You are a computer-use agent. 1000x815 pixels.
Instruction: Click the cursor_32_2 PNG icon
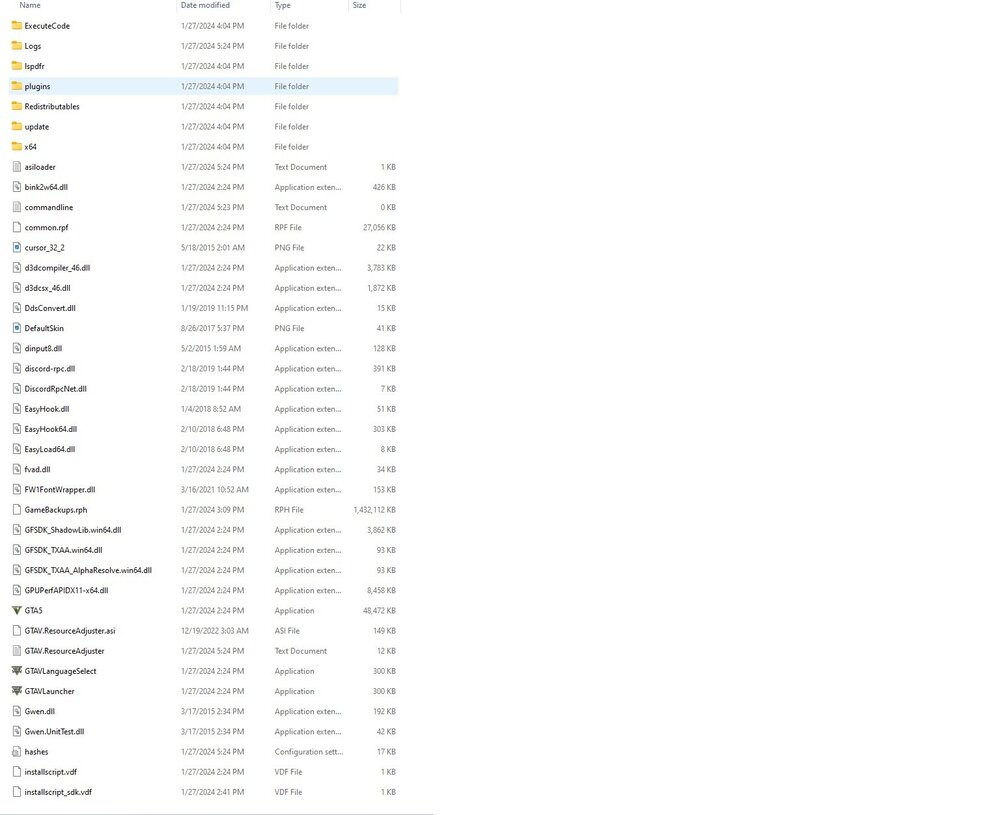[x=17, y=247]
